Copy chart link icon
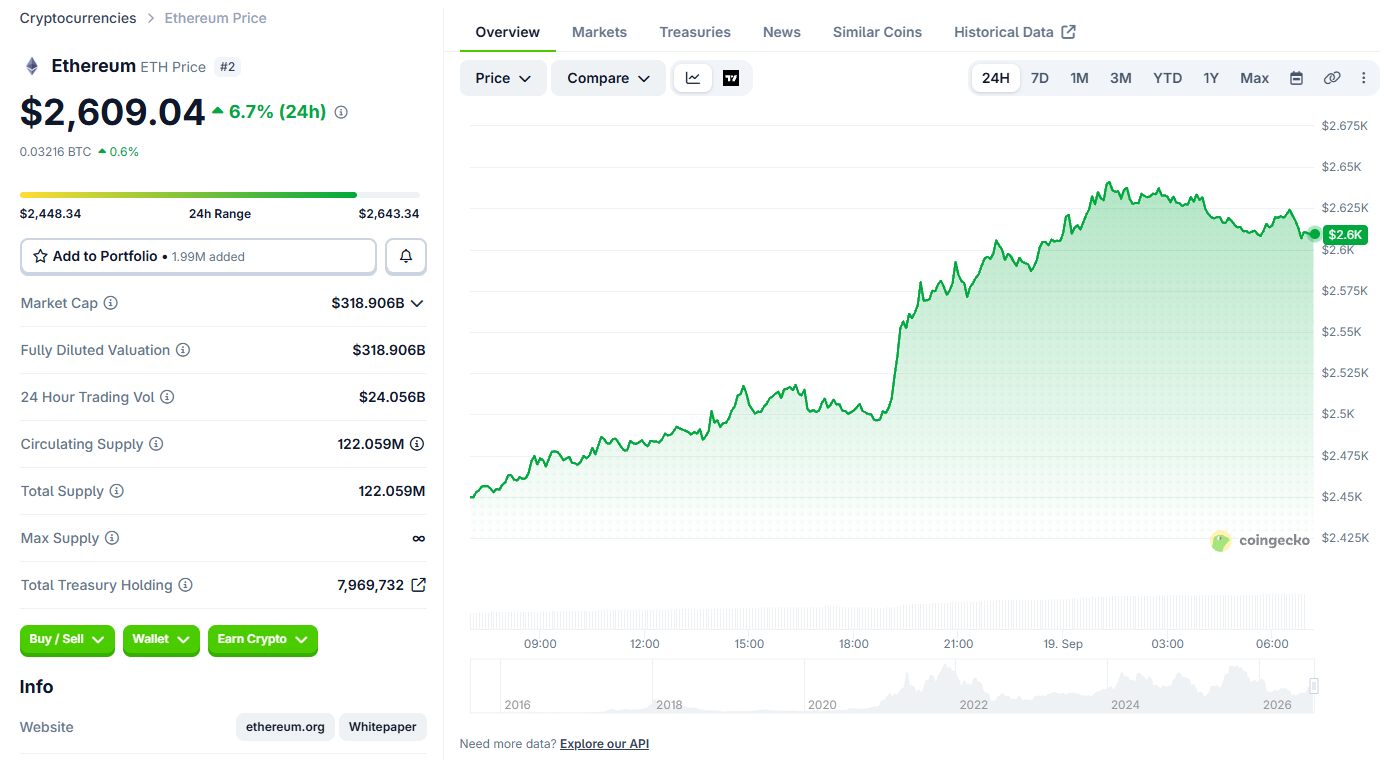The height and width of the screenshot is (760, 1384). point(1331,78)
